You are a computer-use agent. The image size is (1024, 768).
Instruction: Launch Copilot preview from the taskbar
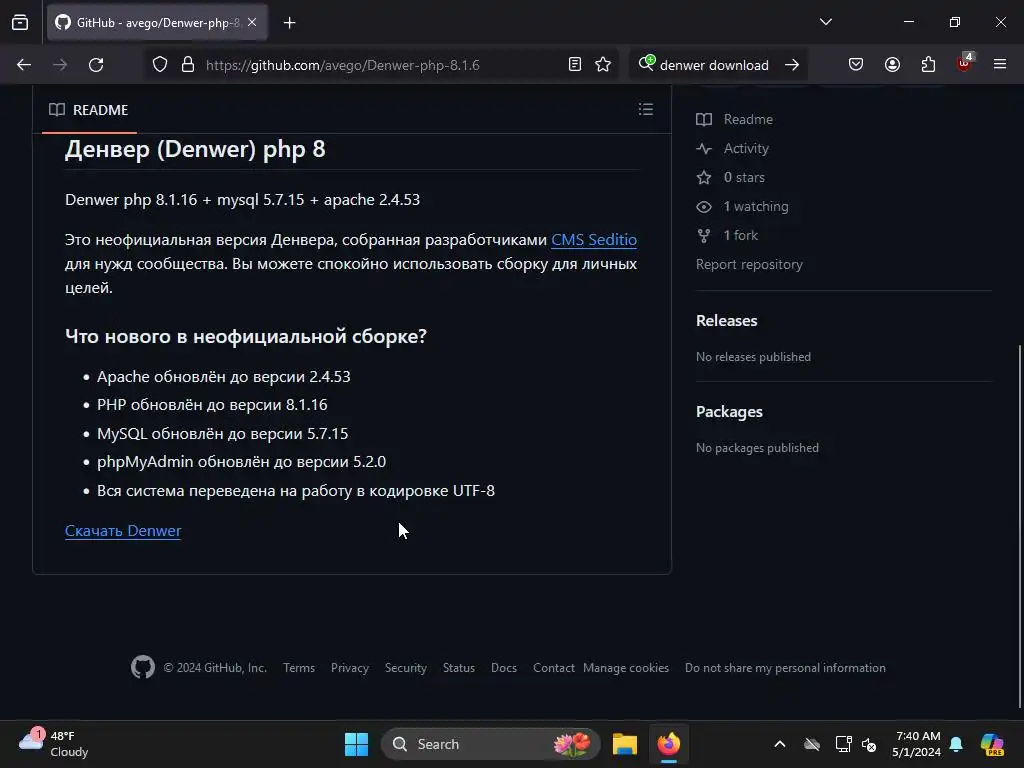point(992,744)
